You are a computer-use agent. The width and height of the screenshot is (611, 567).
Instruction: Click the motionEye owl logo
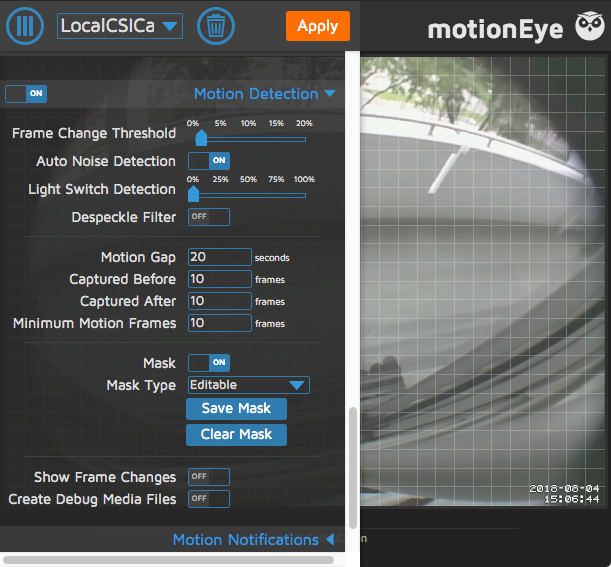coord(590,26)
